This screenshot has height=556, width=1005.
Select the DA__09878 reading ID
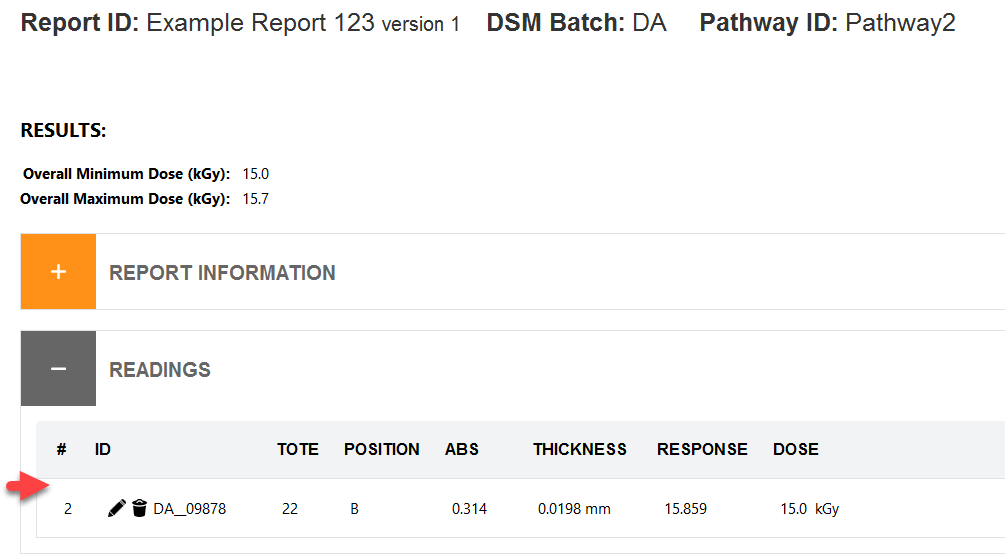tap(190, 509)
